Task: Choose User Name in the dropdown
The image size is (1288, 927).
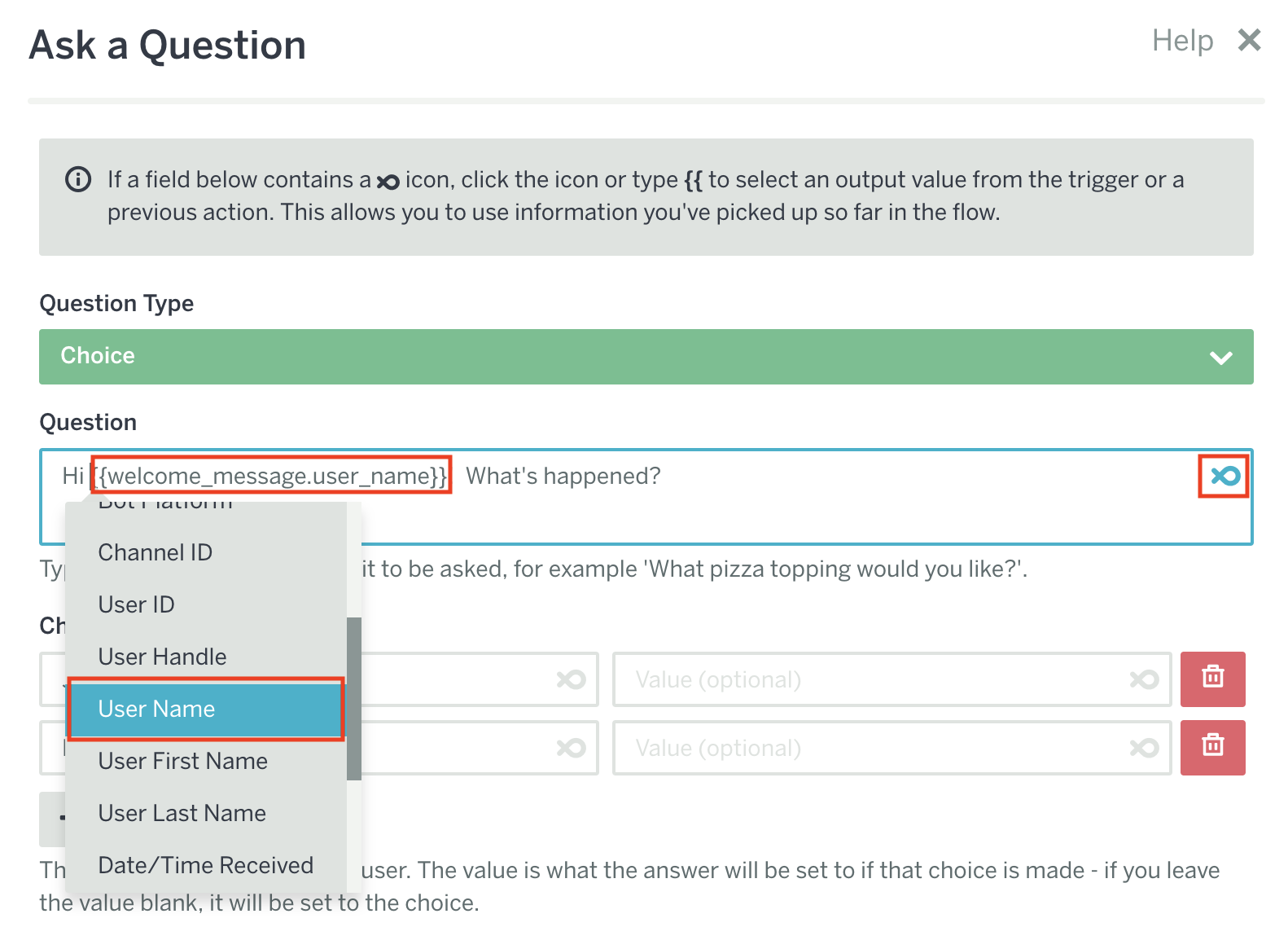Action: (157, 709)
